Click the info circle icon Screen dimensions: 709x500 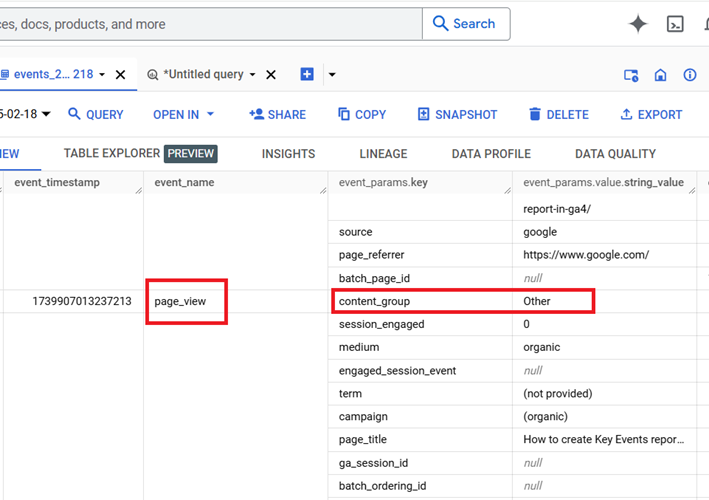(690, 75)
